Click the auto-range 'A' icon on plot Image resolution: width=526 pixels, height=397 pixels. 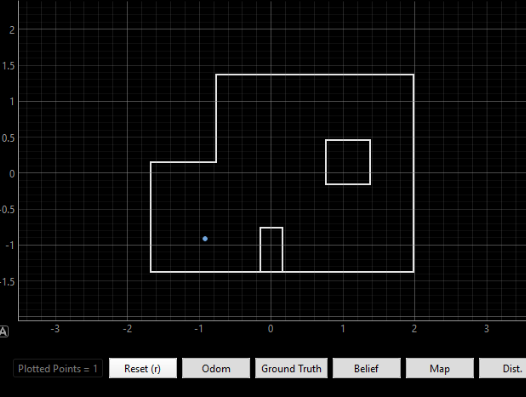pos(3,332)
